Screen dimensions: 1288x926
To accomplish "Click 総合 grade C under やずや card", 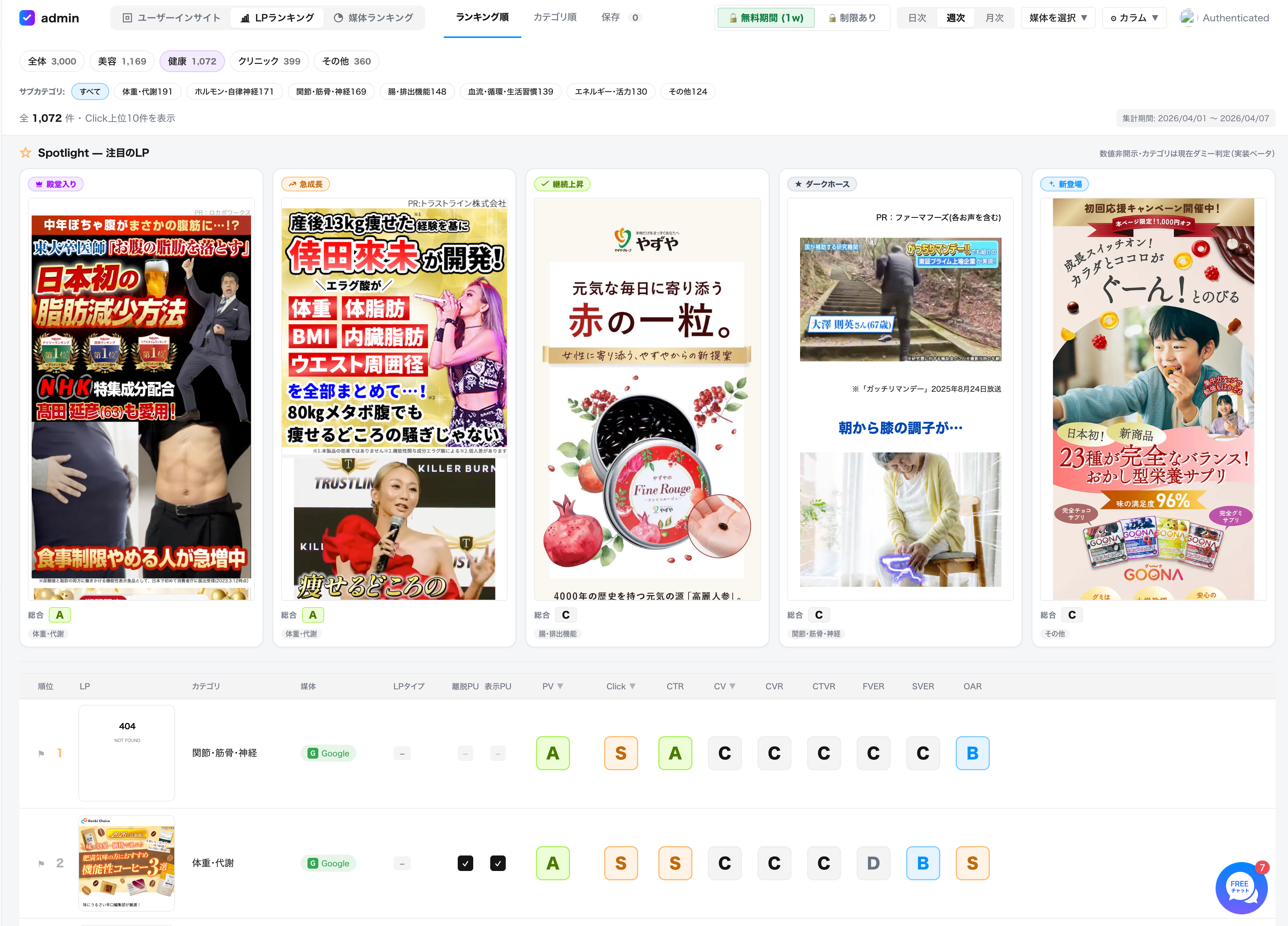I will pos(566,614).
